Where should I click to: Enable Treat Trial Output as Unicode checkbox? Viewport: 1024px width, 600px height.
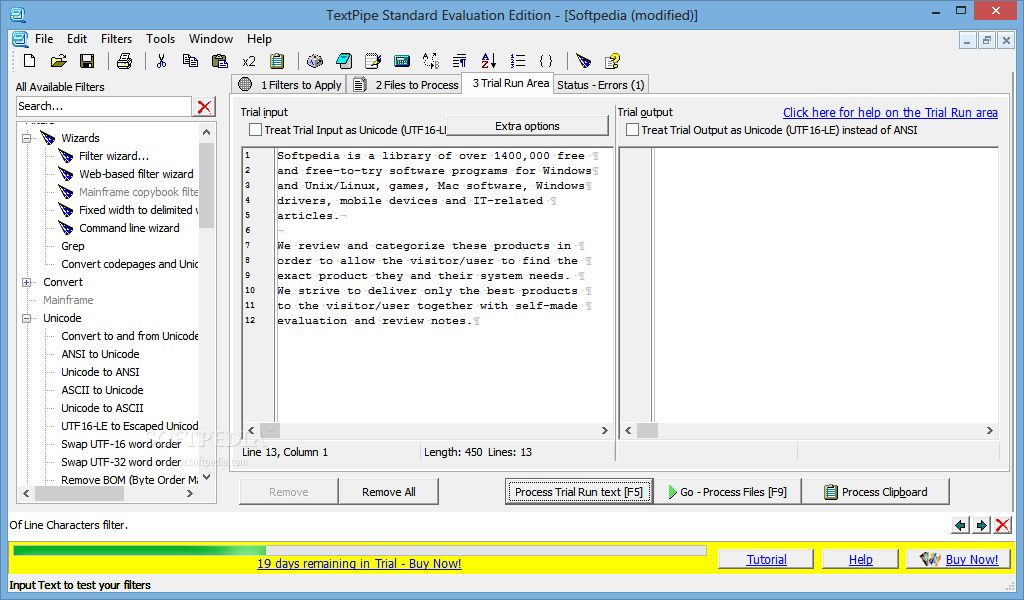pyautogui.click(x=632, y=130)
